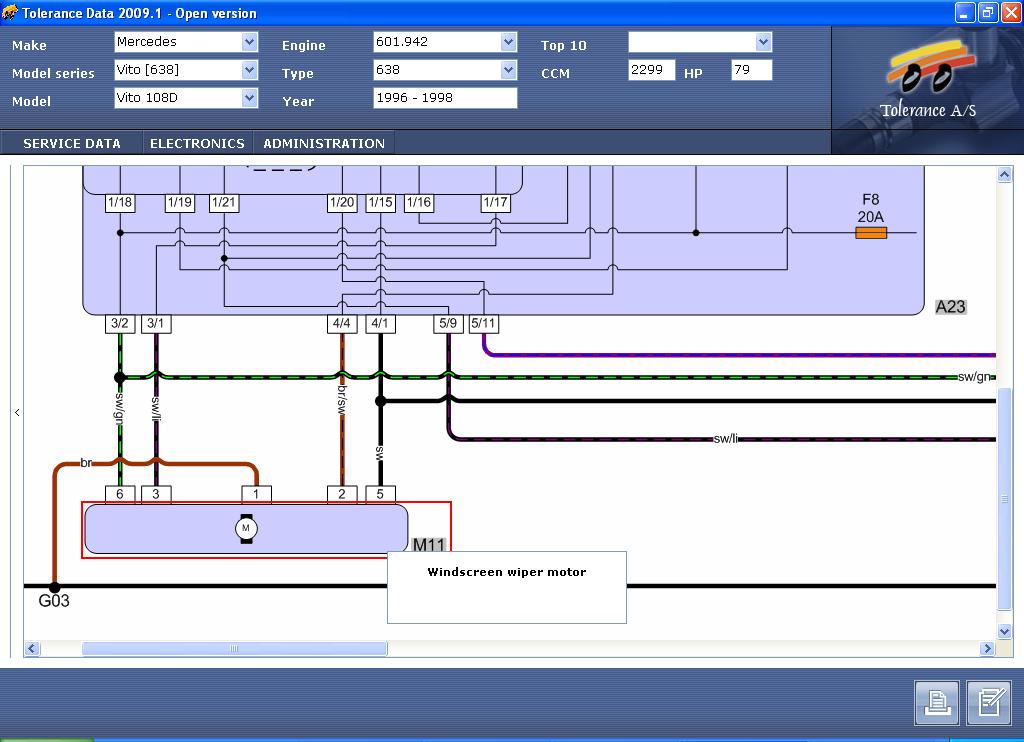Click connector pin 5/11

[x=484, y=323]
